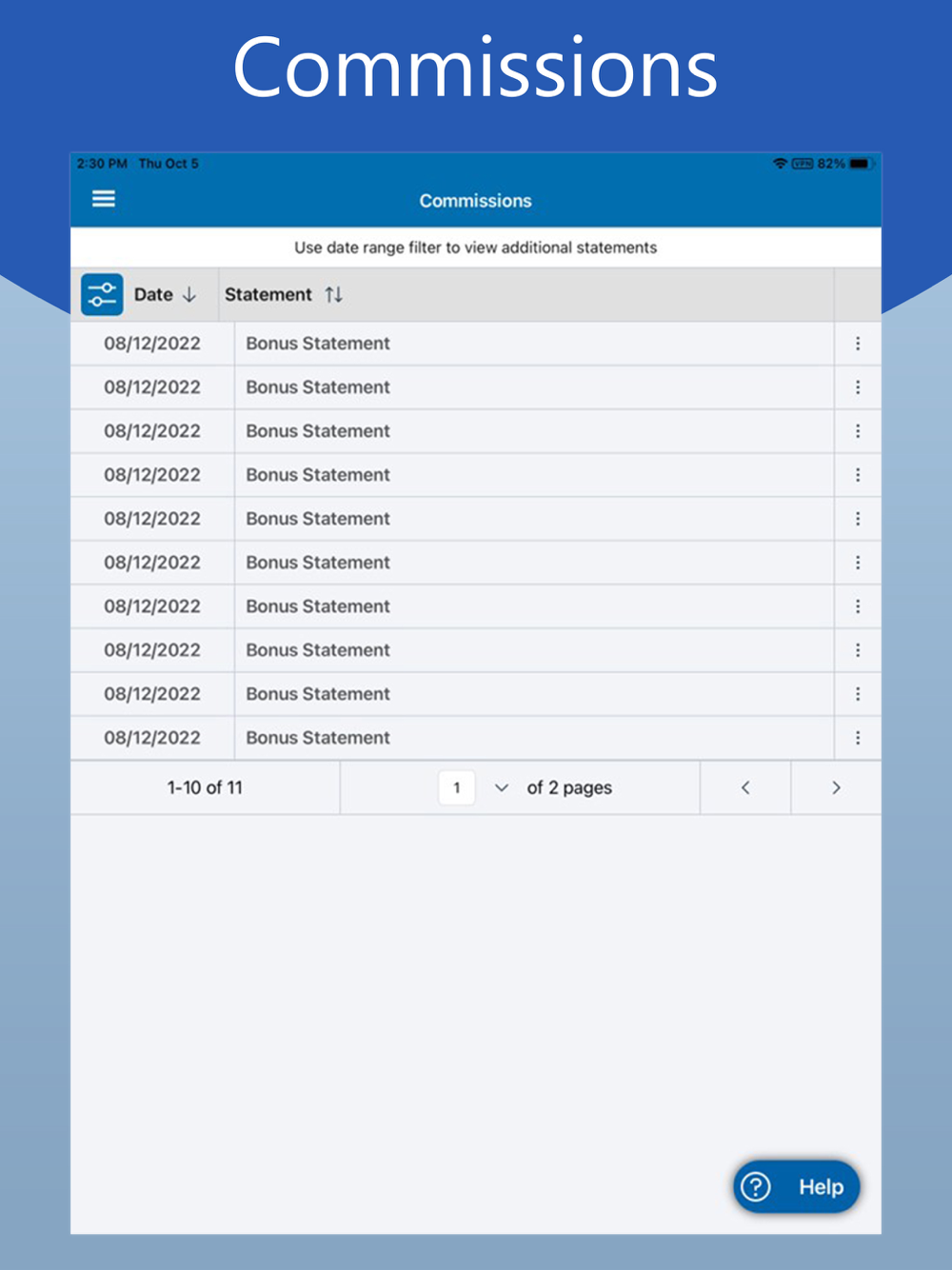This screenshot has width=952, height=1270.
Task: Click the Commissions title in the app bar
Action: tap(476, 201)
